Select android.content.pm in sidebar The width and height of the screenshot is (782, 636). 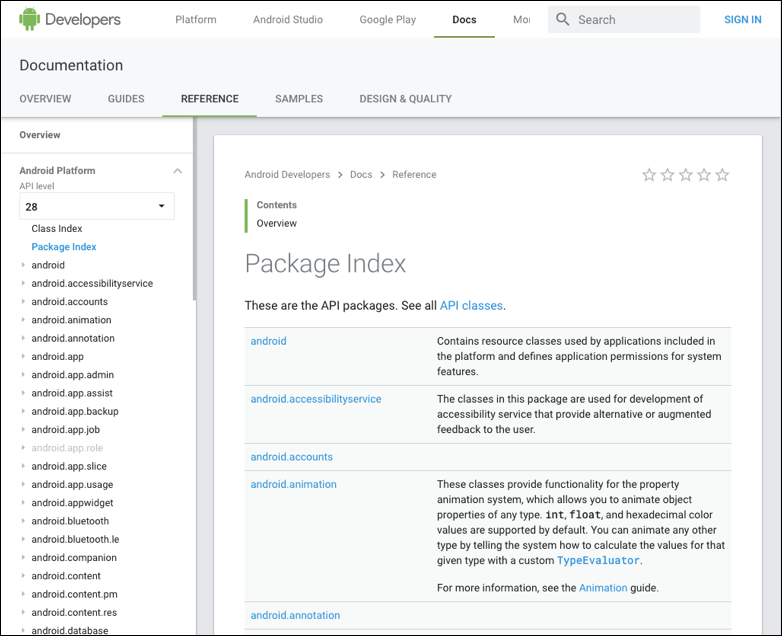point(74,594)
